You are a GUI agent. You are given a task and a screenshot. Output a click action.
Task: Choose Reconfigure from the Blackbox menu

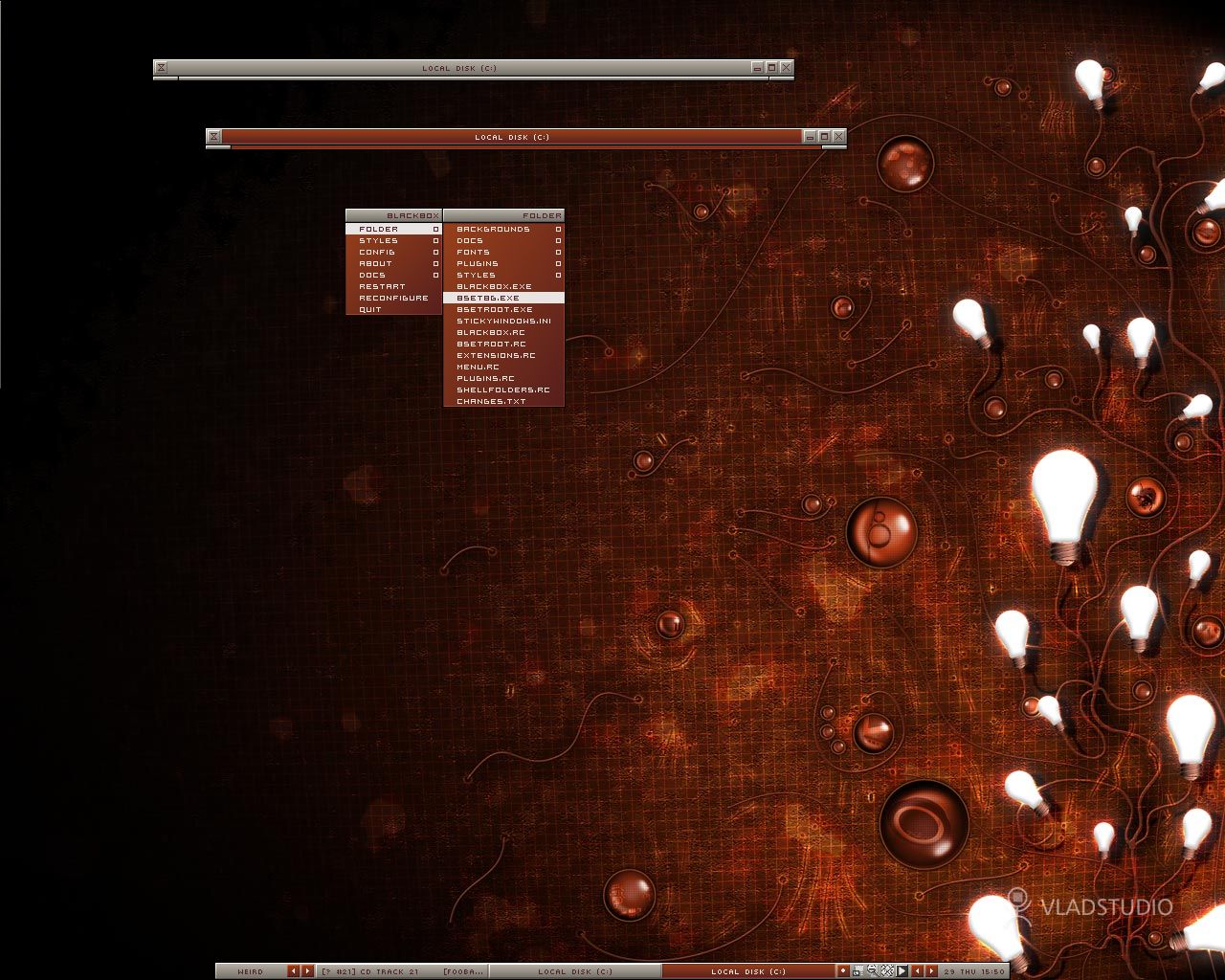[x=393, y=298]
